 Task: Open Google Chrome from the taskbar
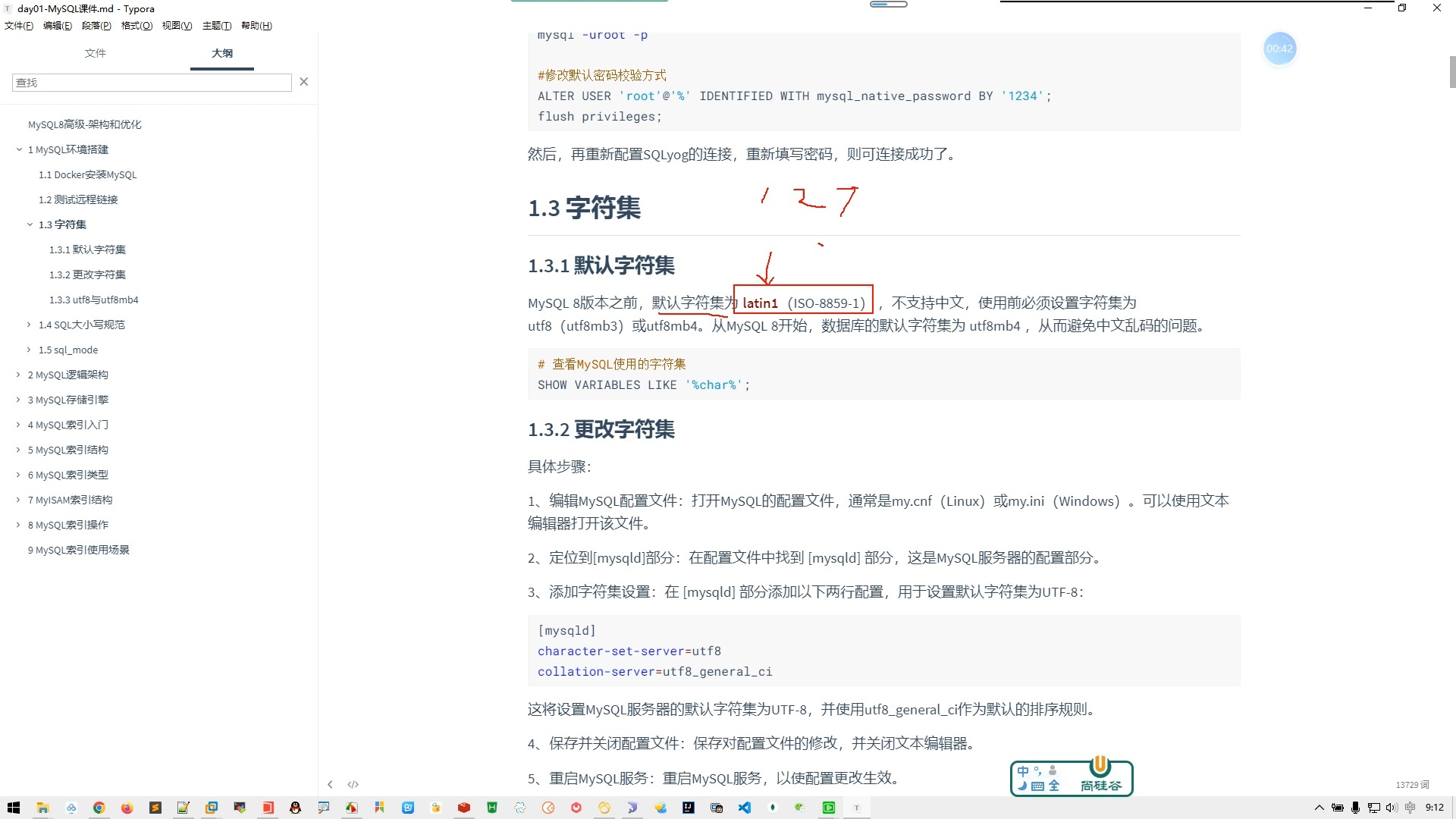(x=99, y=808)
